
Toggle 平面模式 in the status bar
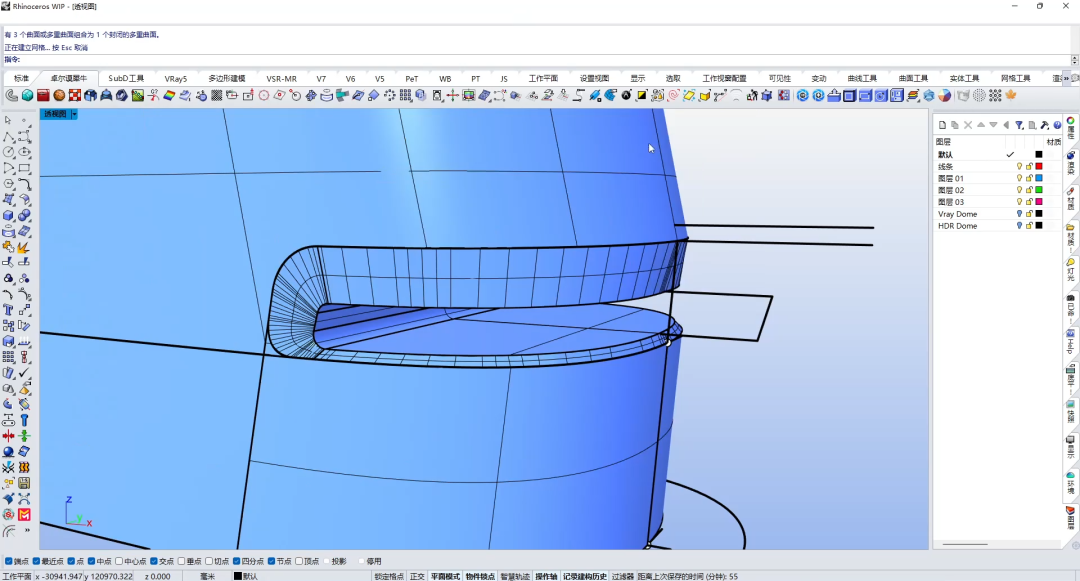pos(446,576)
